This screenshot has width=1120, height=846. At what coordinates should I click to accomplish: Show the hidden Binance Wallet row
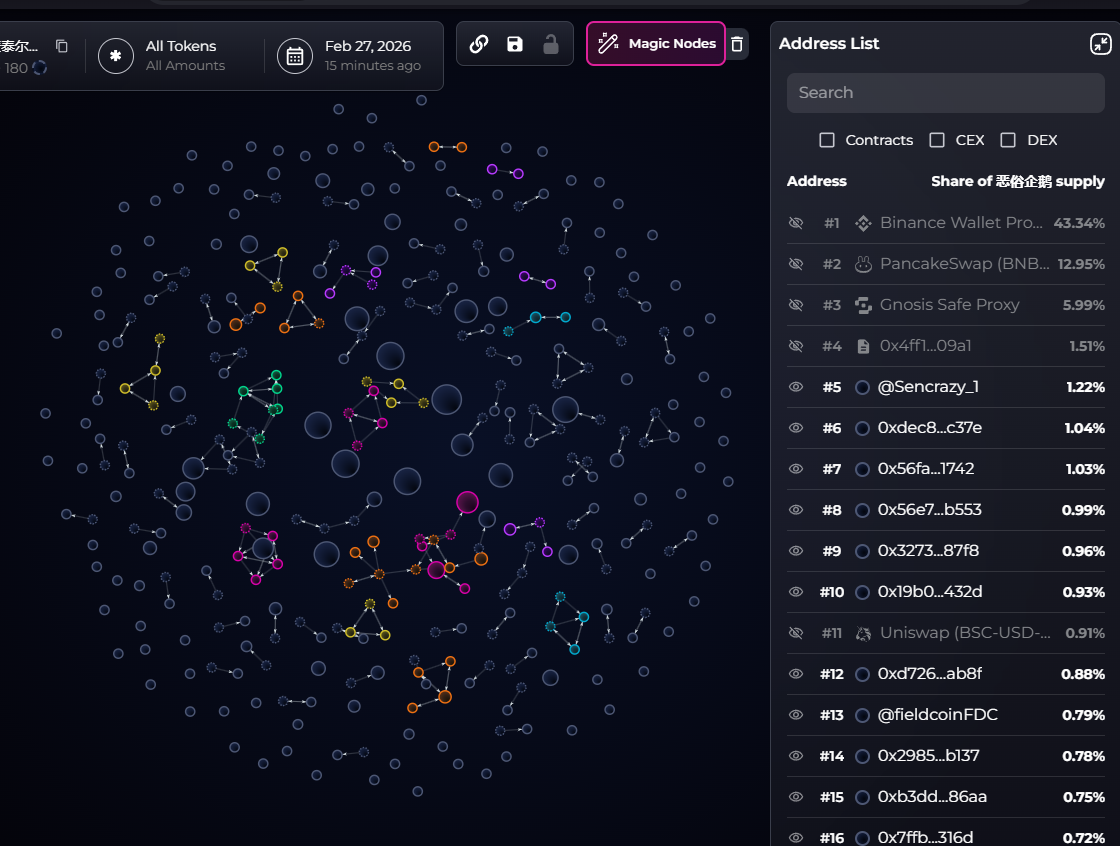click(796, 223)
